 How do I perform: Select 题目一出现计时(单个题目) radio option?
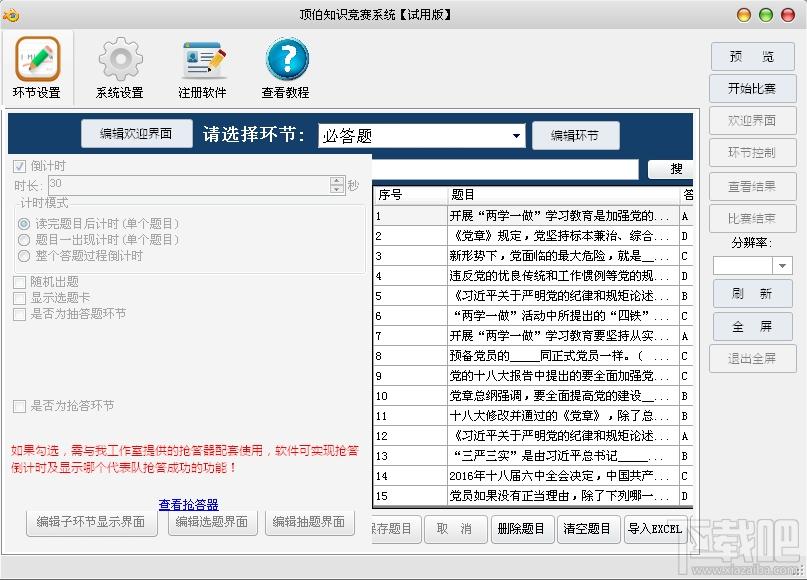tap(24, 240)
